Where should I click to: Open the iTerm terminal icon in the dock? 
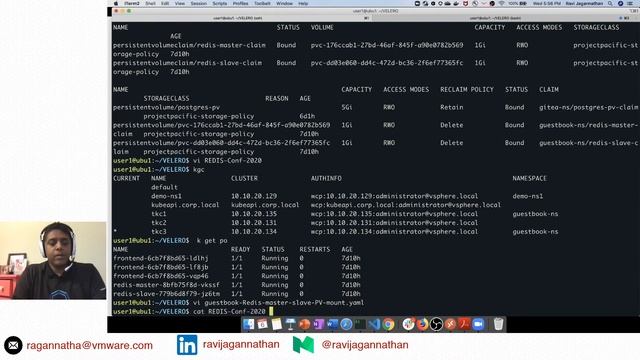(360, 324)
